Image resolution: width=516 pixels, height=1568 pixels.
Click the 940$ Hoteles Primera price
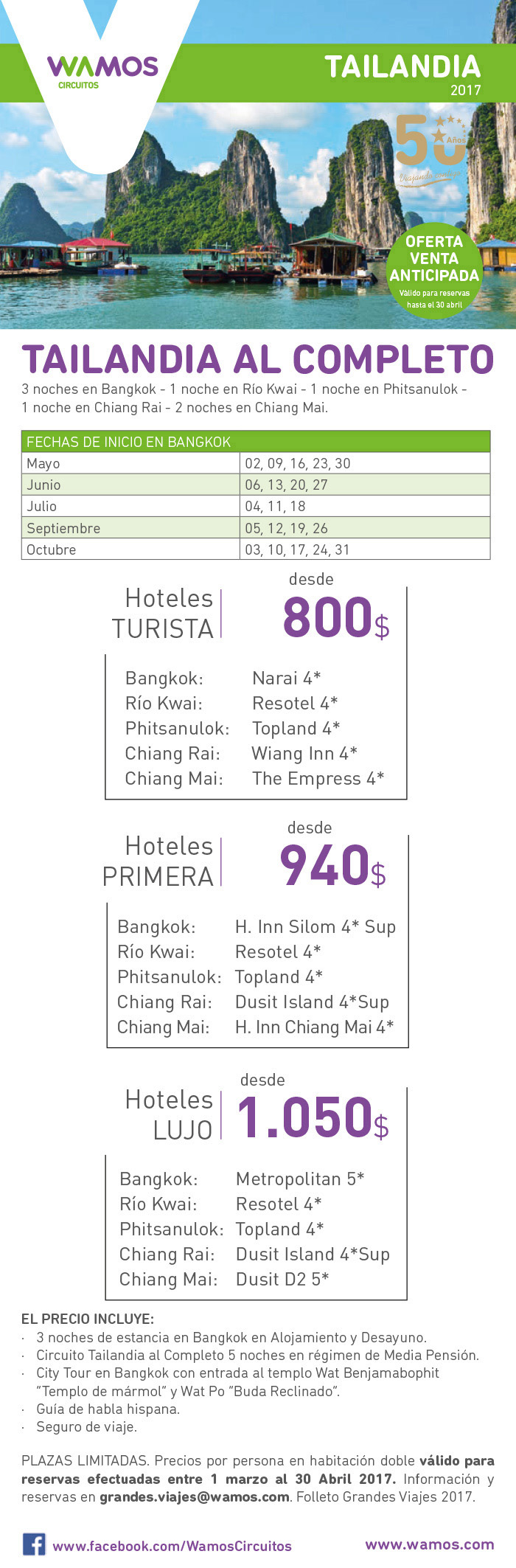click(x=332, y=867)
